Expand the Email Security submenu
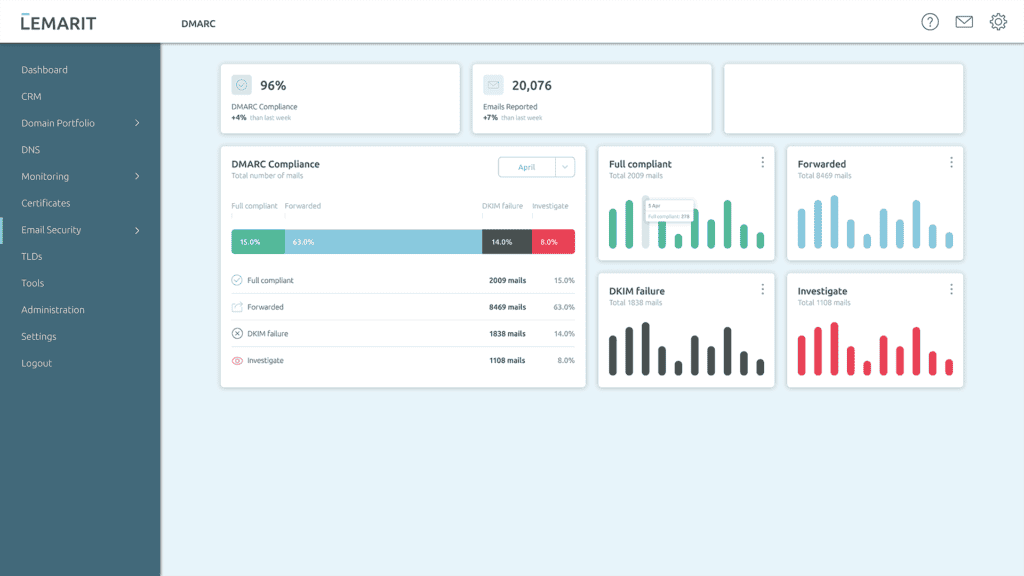This screenshot has height=576, width=1024. [137, 230]
